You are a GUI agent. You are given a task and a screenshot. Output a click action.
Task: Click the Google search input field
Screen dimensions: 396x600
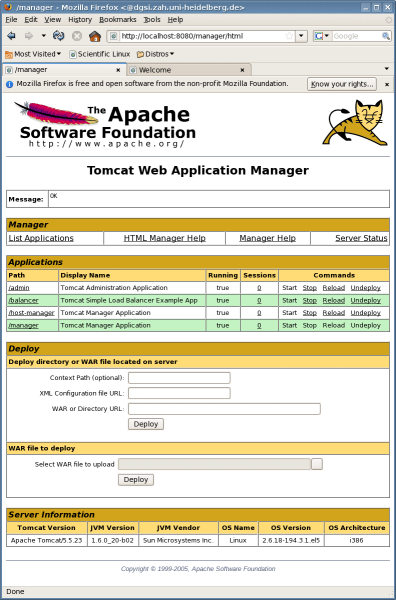pos(357,36)
